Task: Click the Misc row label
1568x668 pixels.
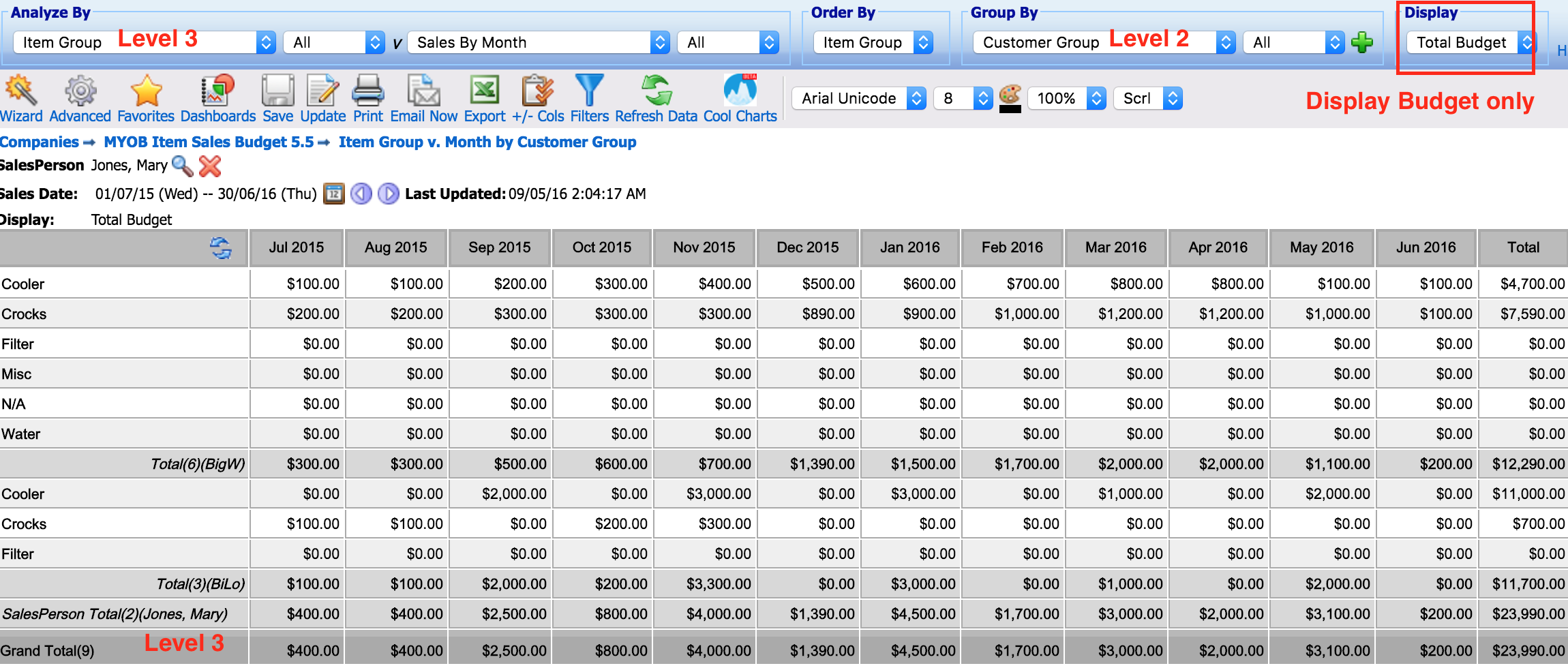Action: (16, 374)
